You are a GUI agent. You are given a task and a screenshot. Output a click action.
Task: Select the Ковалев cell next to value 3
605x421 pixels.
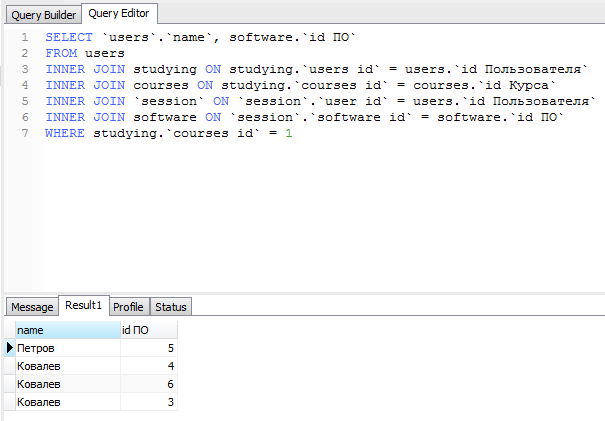[68, 402]
